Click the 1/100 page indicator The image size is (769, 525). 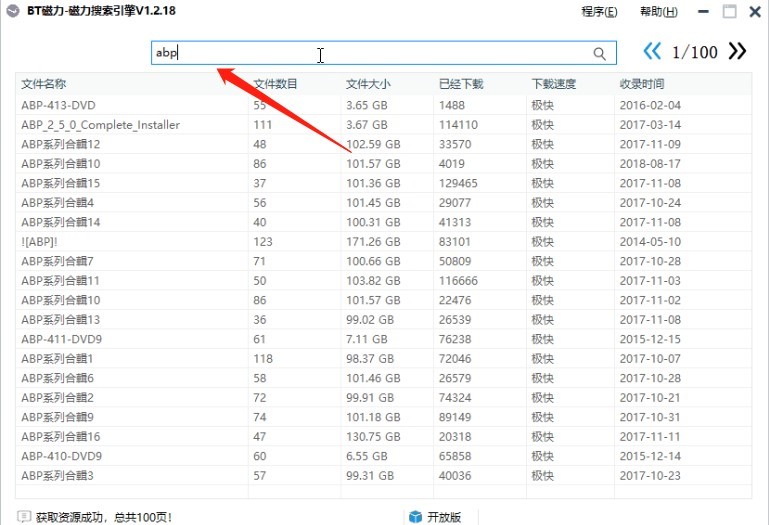[x=694, y=52]
